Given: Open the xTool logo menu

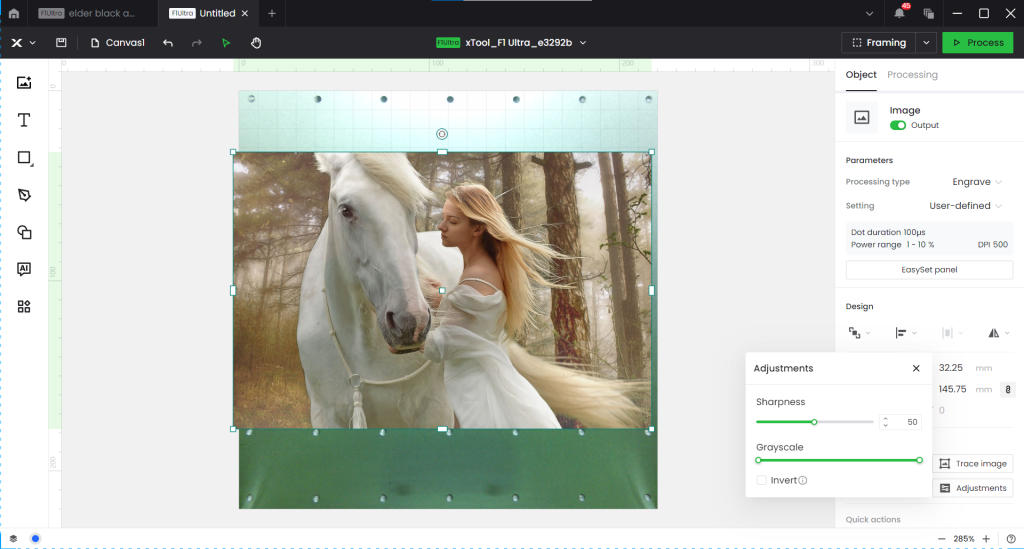Looking at the screenshot, I should point(22,42).
